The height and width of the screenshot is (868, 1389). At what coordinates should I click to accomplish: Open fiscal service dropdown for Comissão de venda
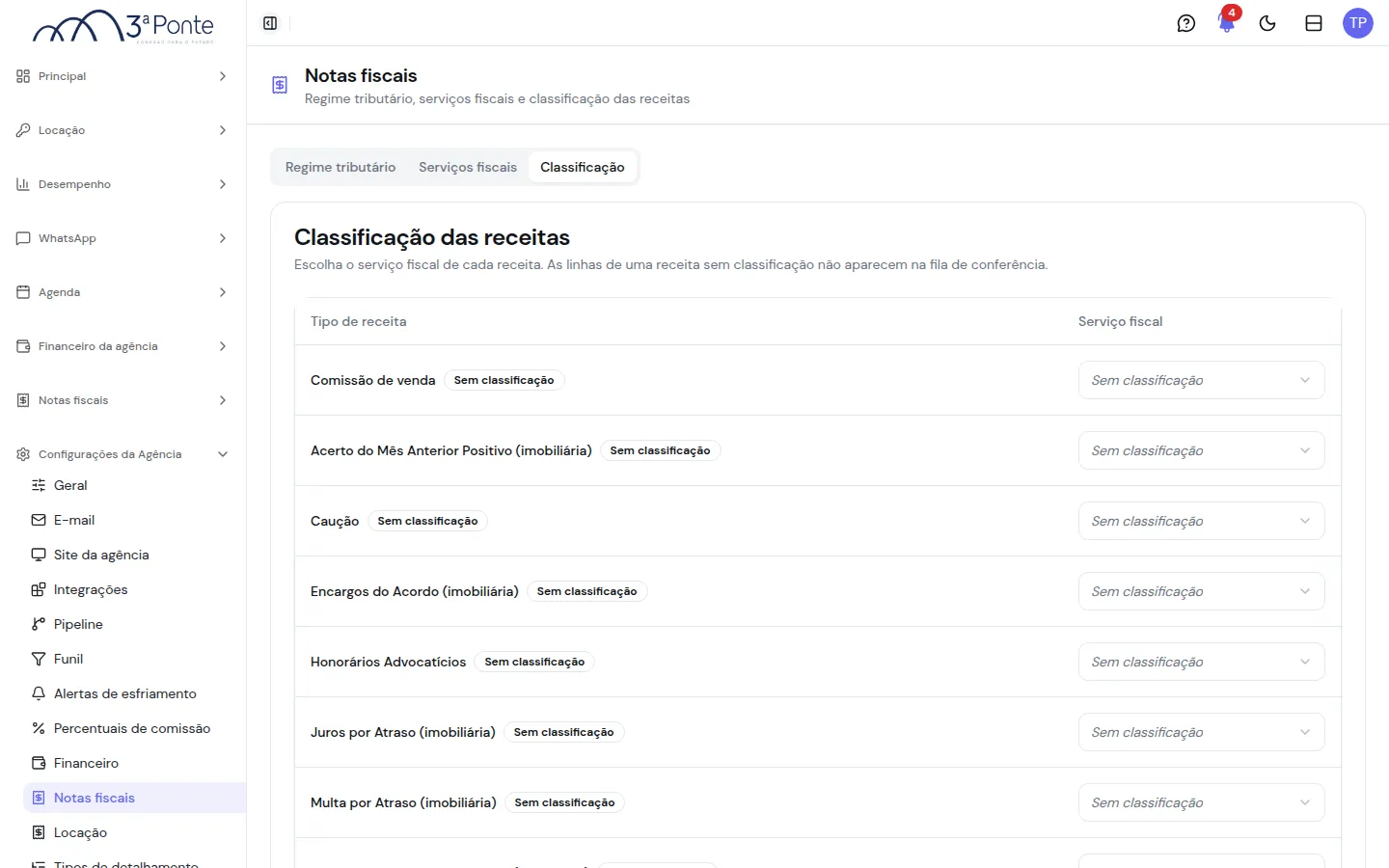coord(1201,380)
